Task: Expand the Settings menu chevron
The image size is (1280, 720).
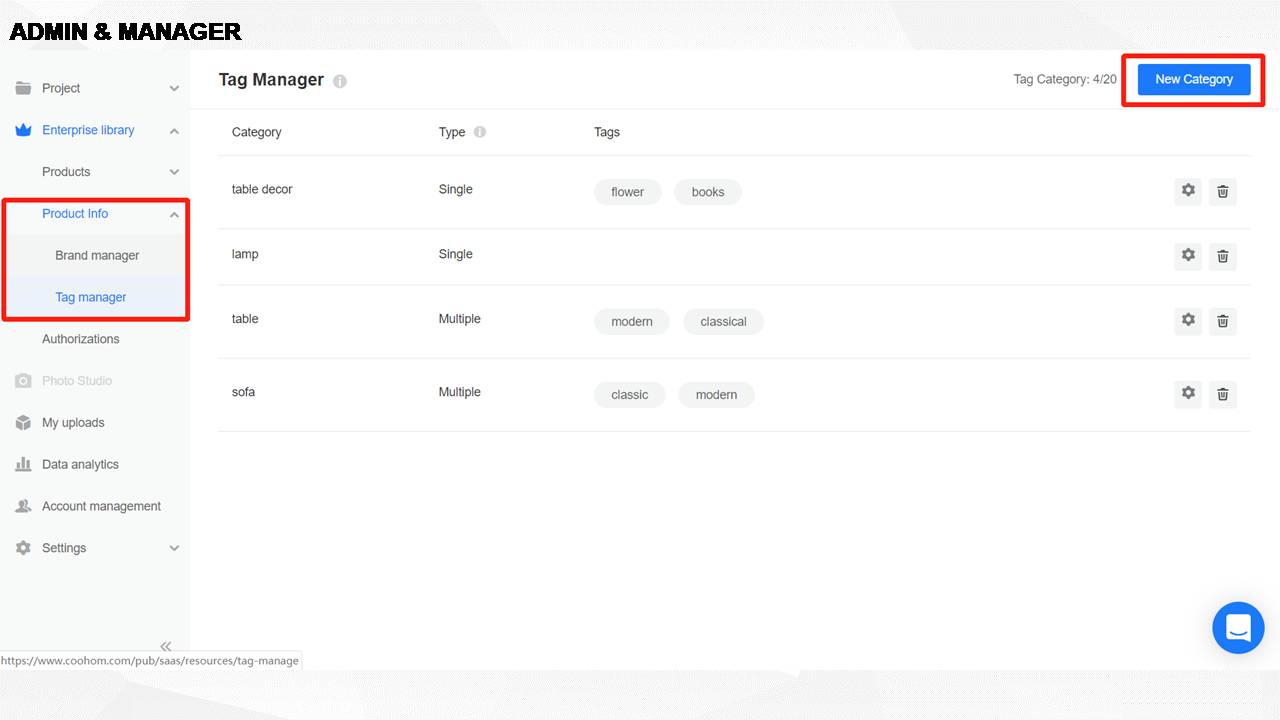Action: [x=174, y=549]
